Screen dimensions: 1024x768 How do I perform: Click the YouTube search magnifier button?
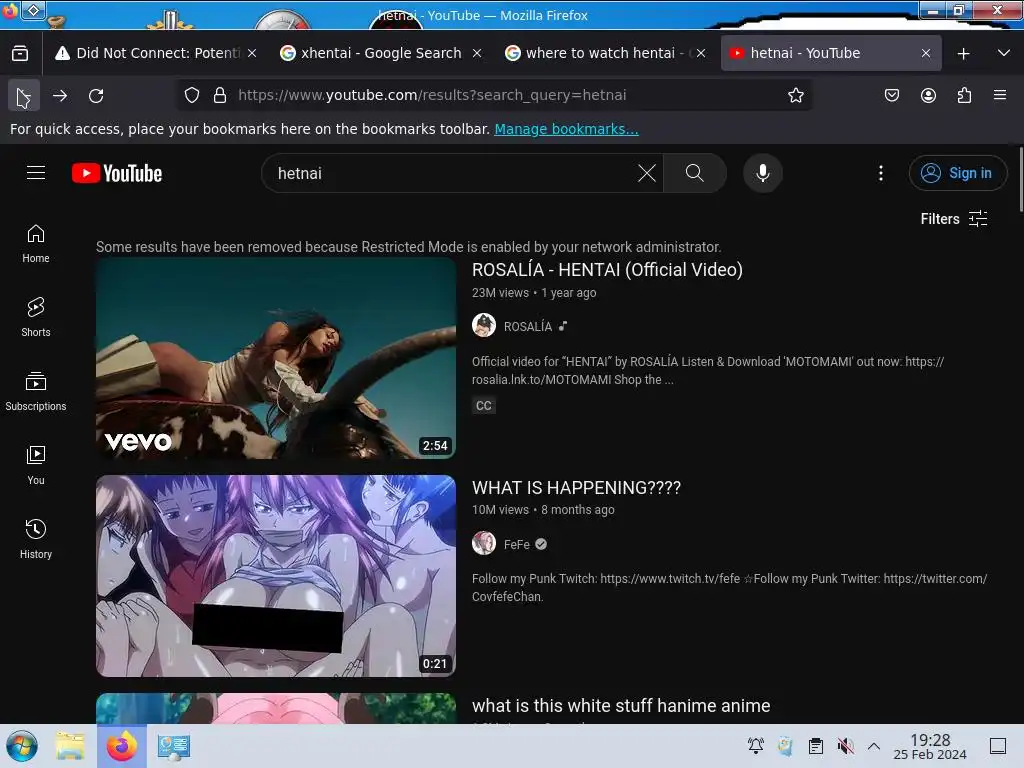(x=694, y=173)
